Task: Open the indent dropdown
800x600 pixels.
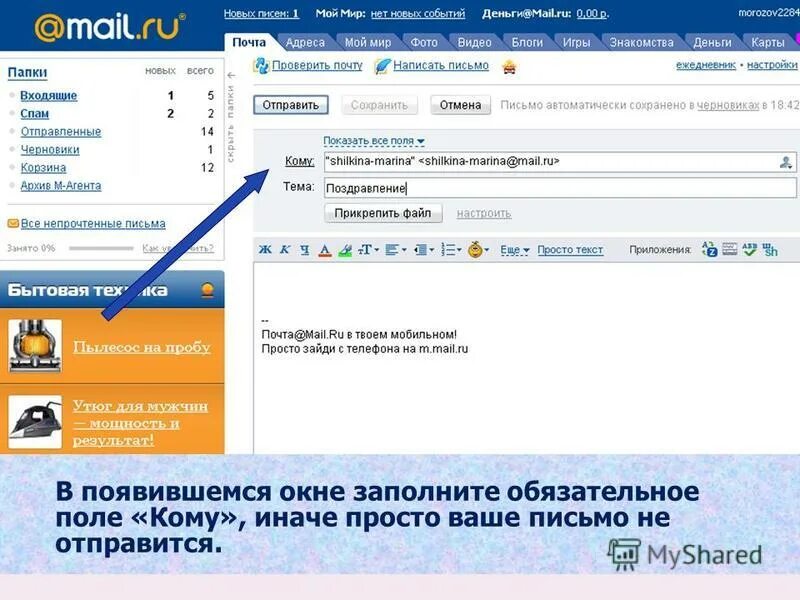Action: 423,249
